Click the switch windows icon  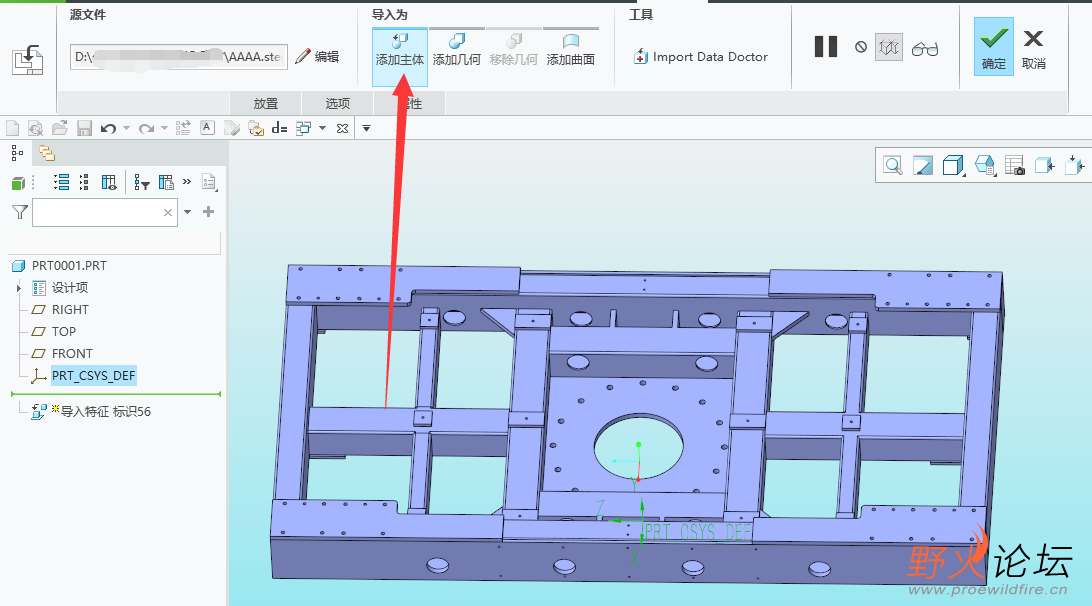304,128
